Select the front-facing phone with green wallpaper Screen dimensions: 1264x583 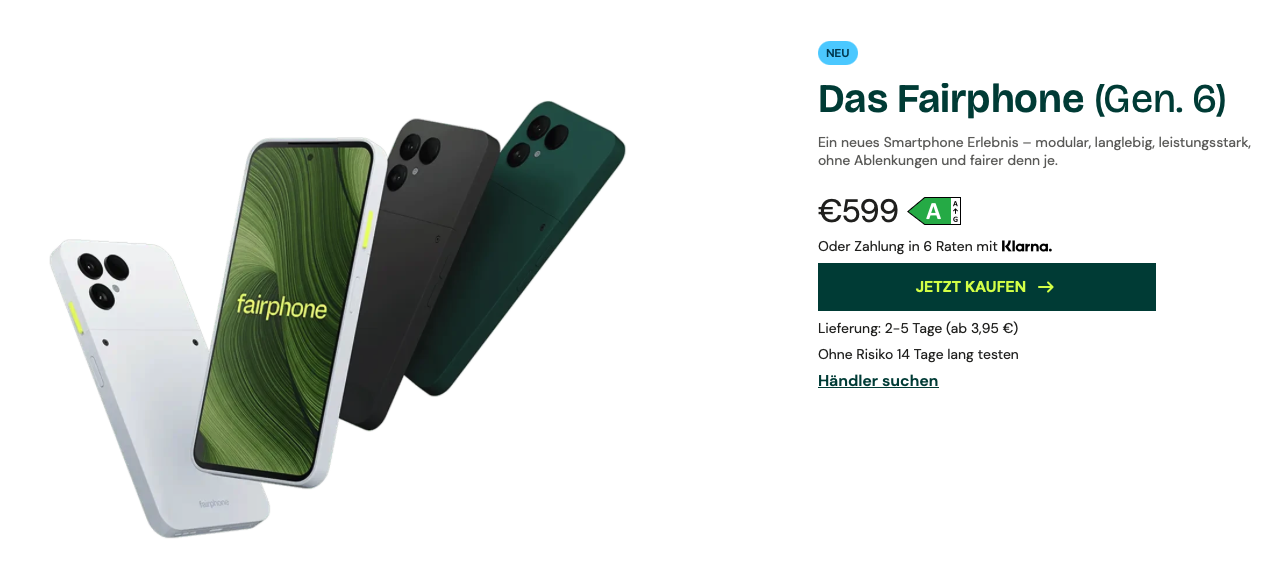tap(287, 310)
